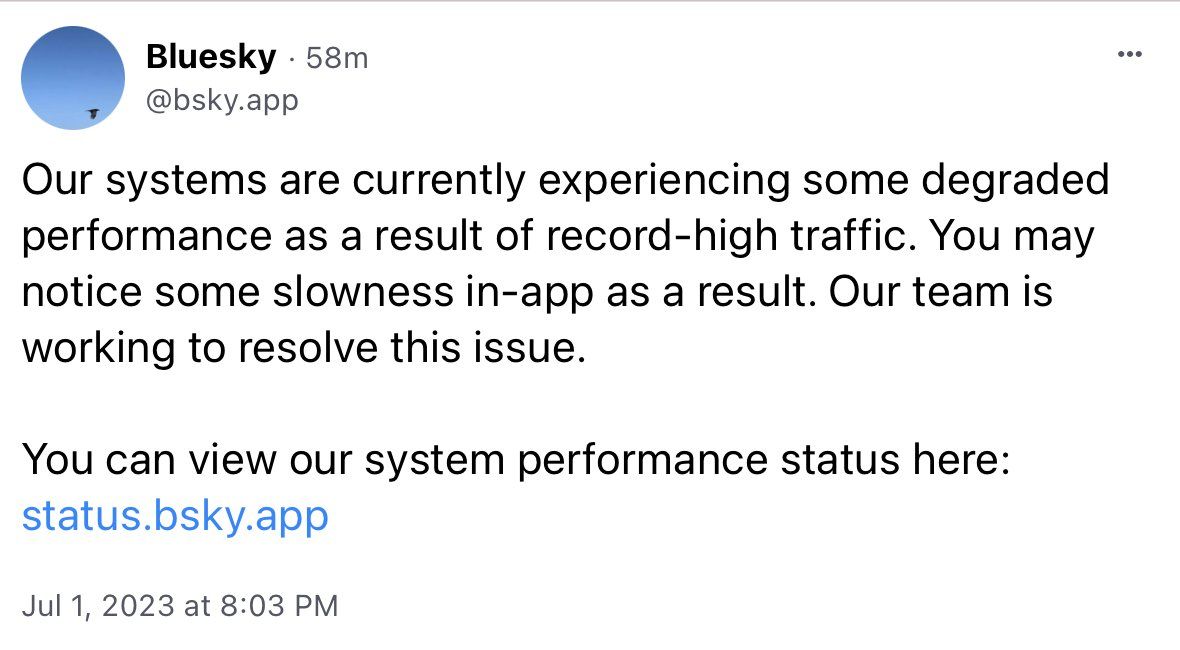
Task: Open the three-dot post options menu
Action: click(x=1130, y=53)
